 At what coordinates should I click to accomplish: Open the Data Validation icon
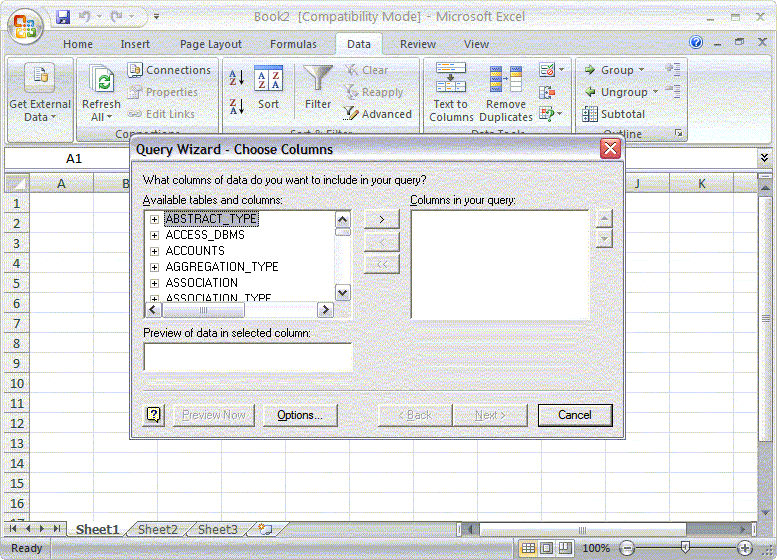pyautogui.click(x=547, y=70)
